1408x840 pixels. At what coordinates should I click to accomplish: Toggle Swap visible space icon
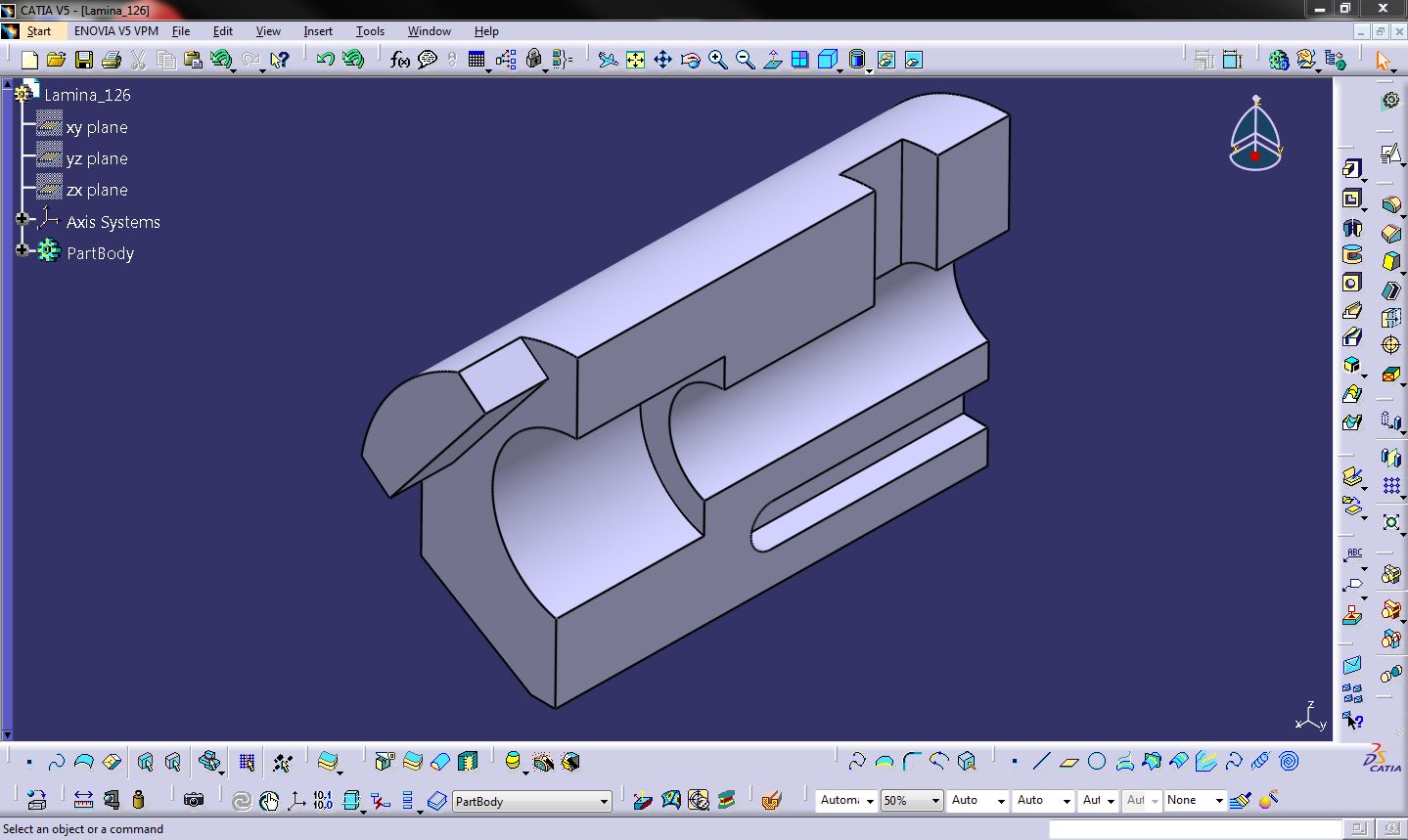(913, 60)
